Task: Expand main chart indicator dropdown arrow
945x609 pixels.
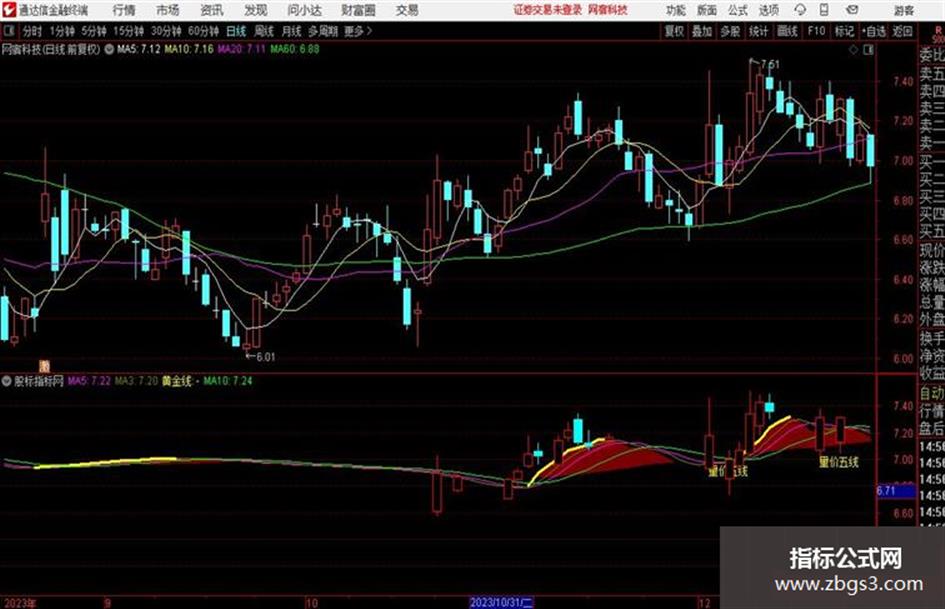Action: (x=109, y=49)
